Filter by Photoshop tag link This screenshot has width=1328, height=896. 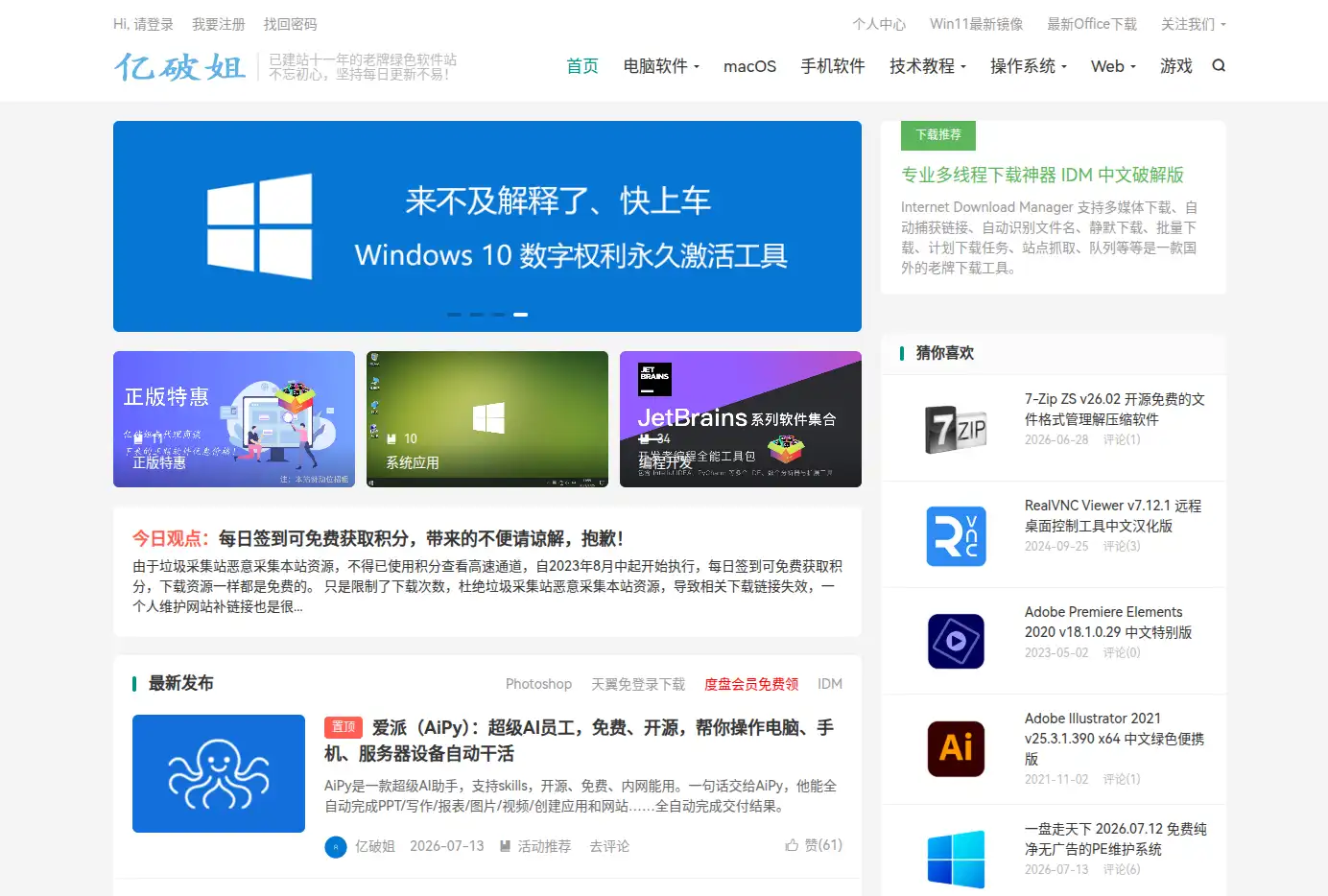[x=538, y=684]
